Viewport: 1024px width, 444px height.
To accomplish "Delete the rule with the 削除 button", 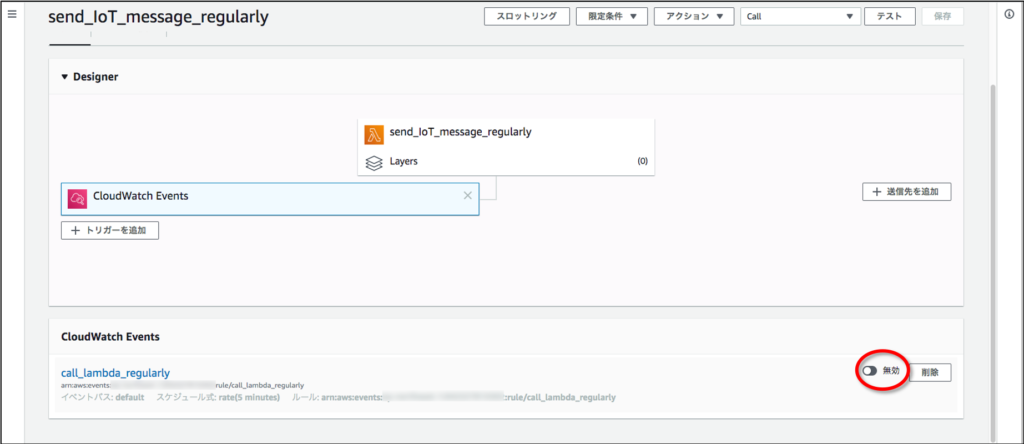I will click(x=930, y=371).
